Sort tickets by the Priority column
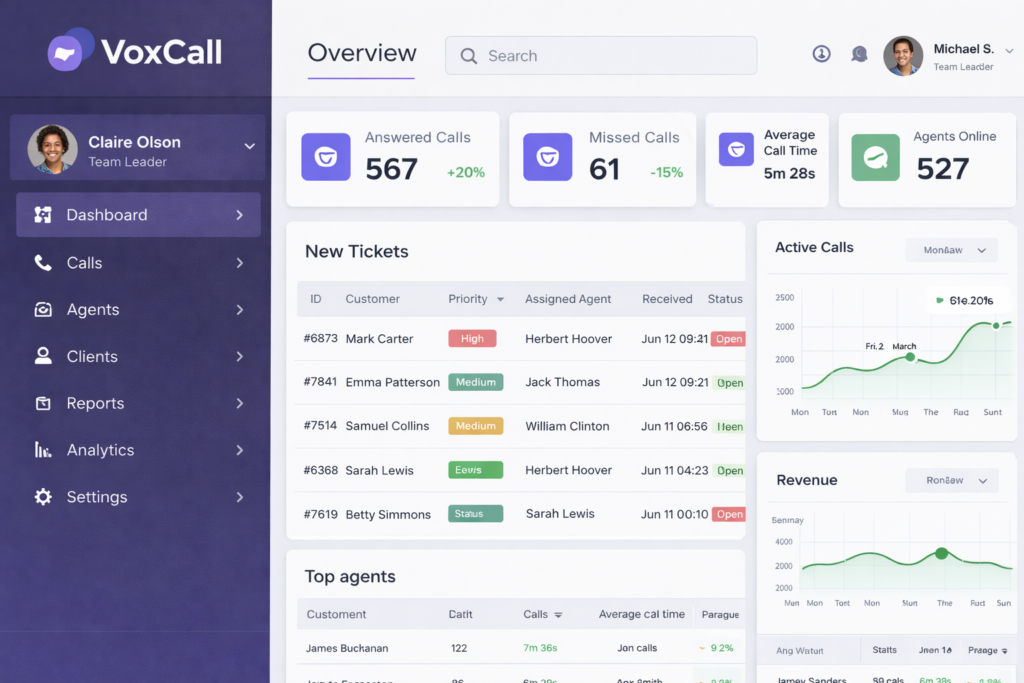Viewport: 1024px width, 683px height. 476,299
